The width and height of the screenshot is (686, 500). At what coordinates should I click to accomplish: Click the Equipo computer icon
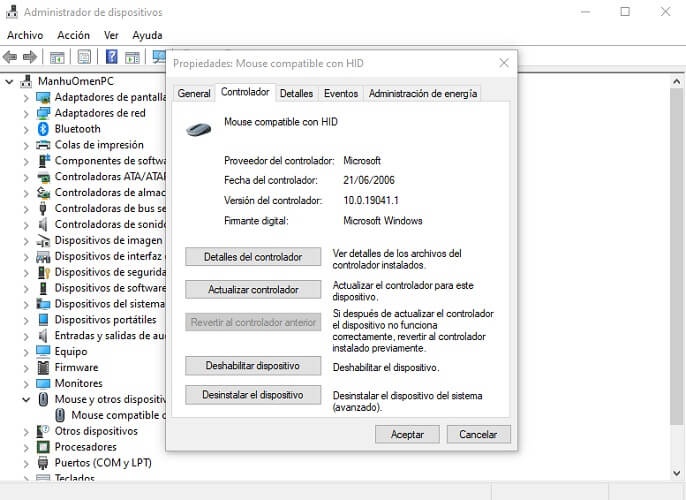pyautogui.click(x=43, y=351)
